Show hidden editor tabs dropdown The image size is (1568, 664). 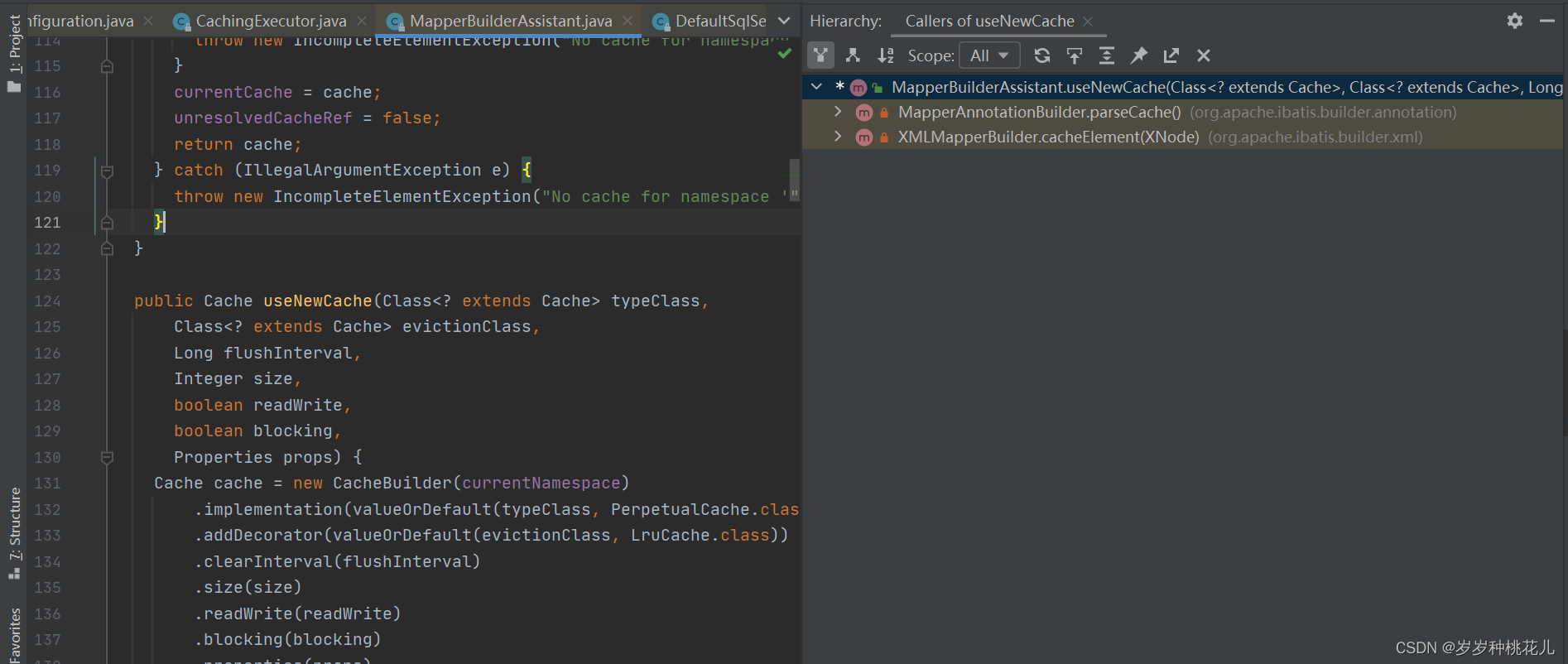tap(784, 21)
